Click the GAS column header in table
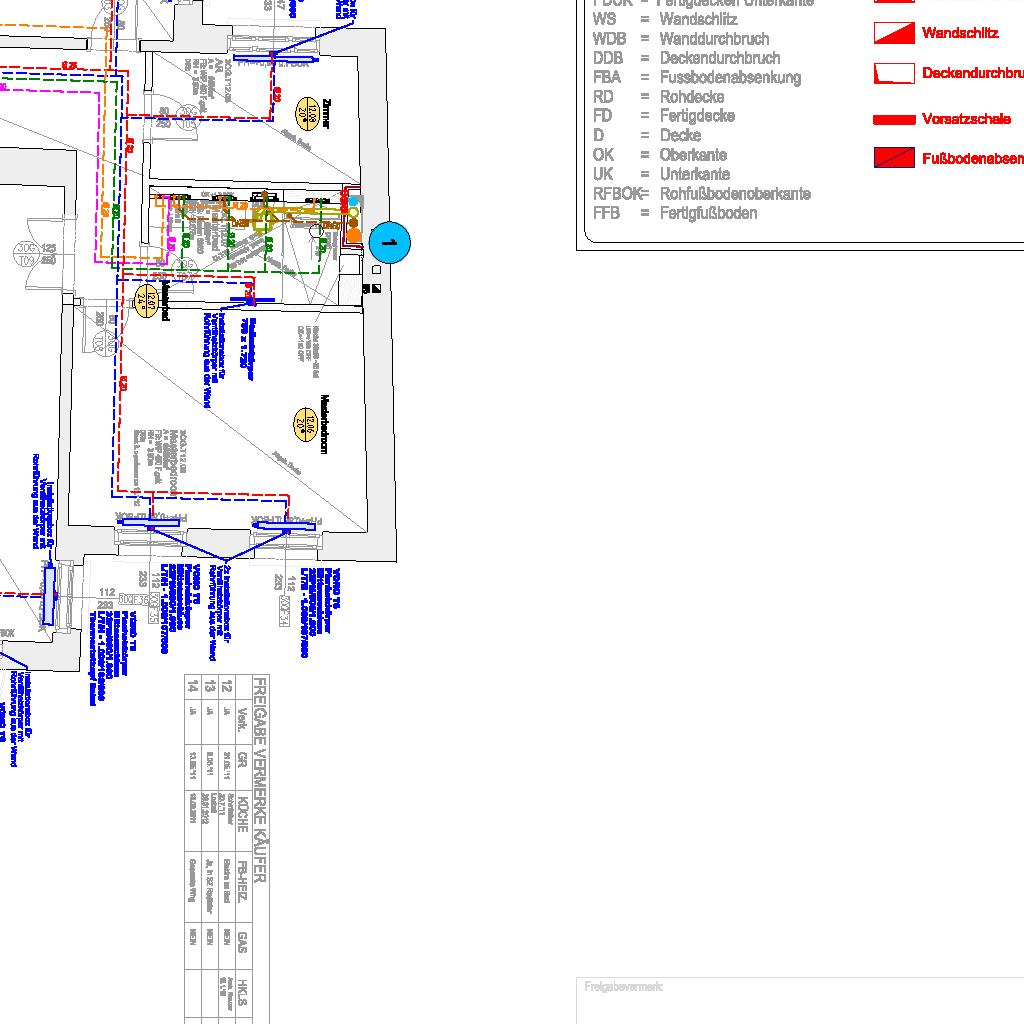This screenshot has height=1024, width=1024. (x=242, y=942)
